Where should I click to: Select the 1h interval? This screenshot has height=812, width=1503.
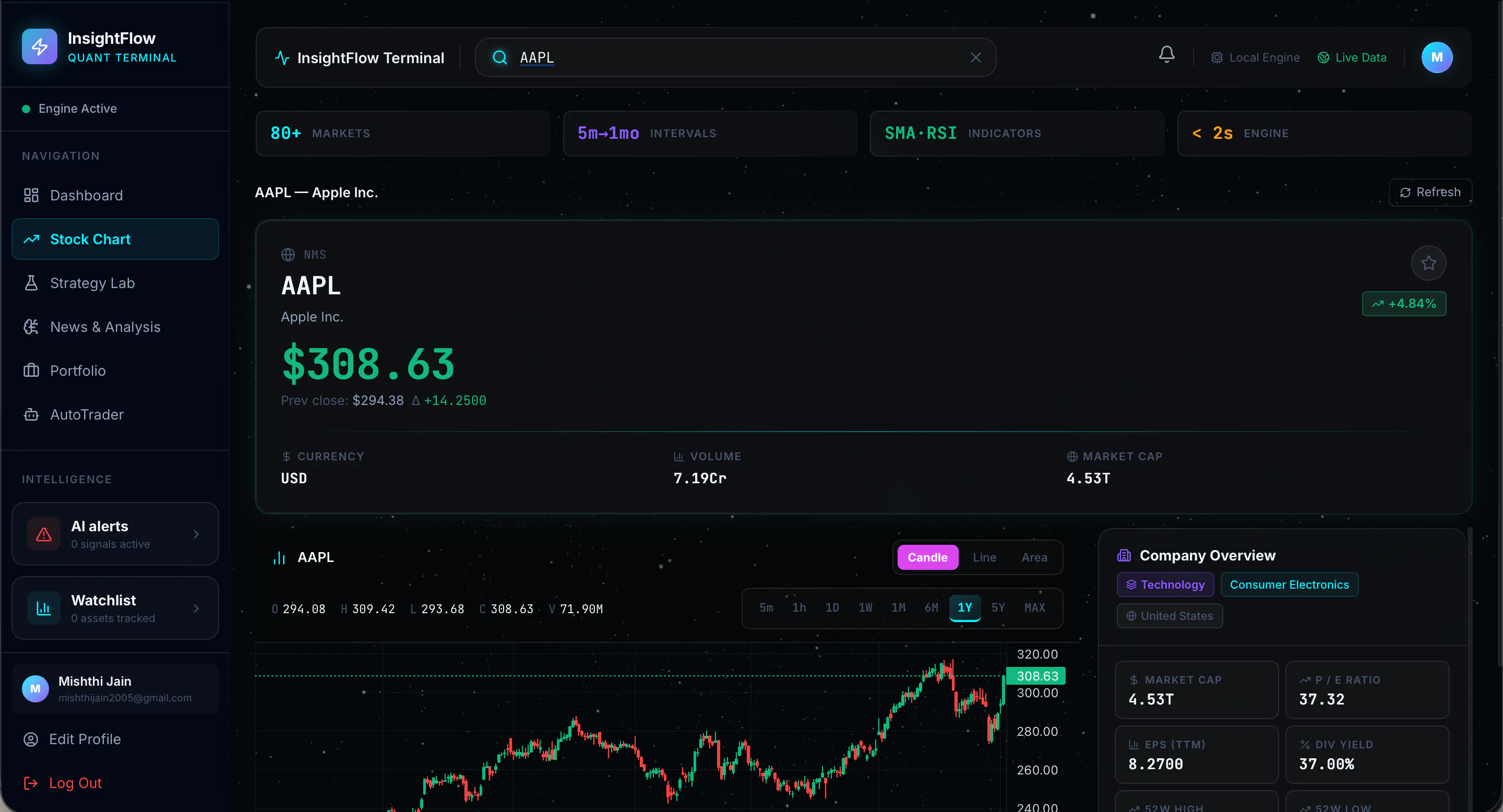tap(799, 608)
